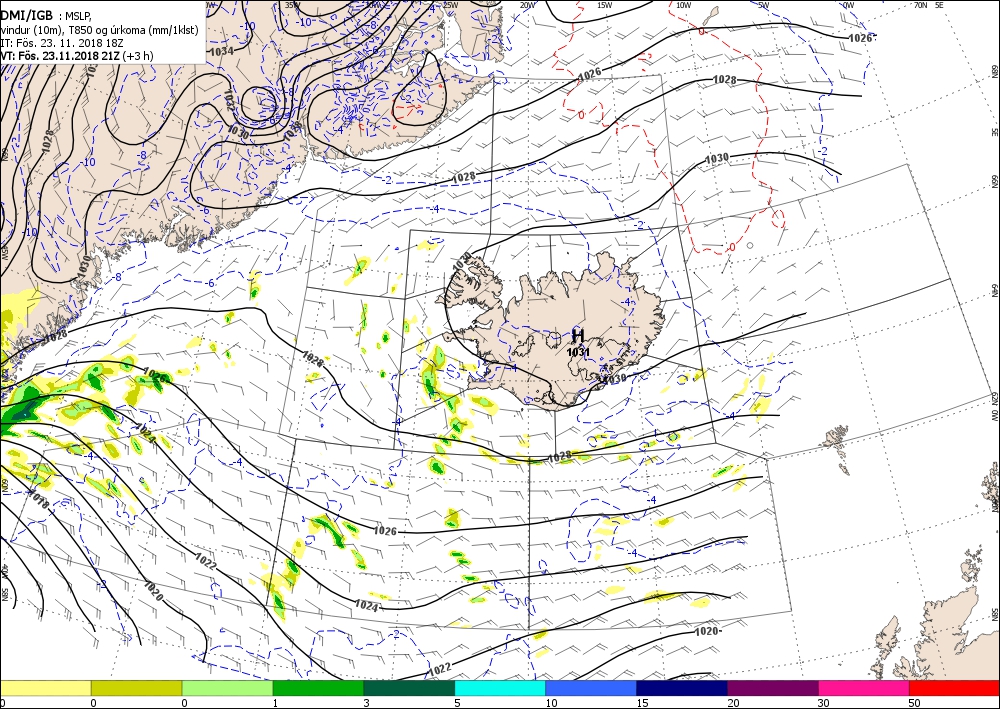
Task: Click legend value 3 below color bar
Action: (x=366, y=703)
